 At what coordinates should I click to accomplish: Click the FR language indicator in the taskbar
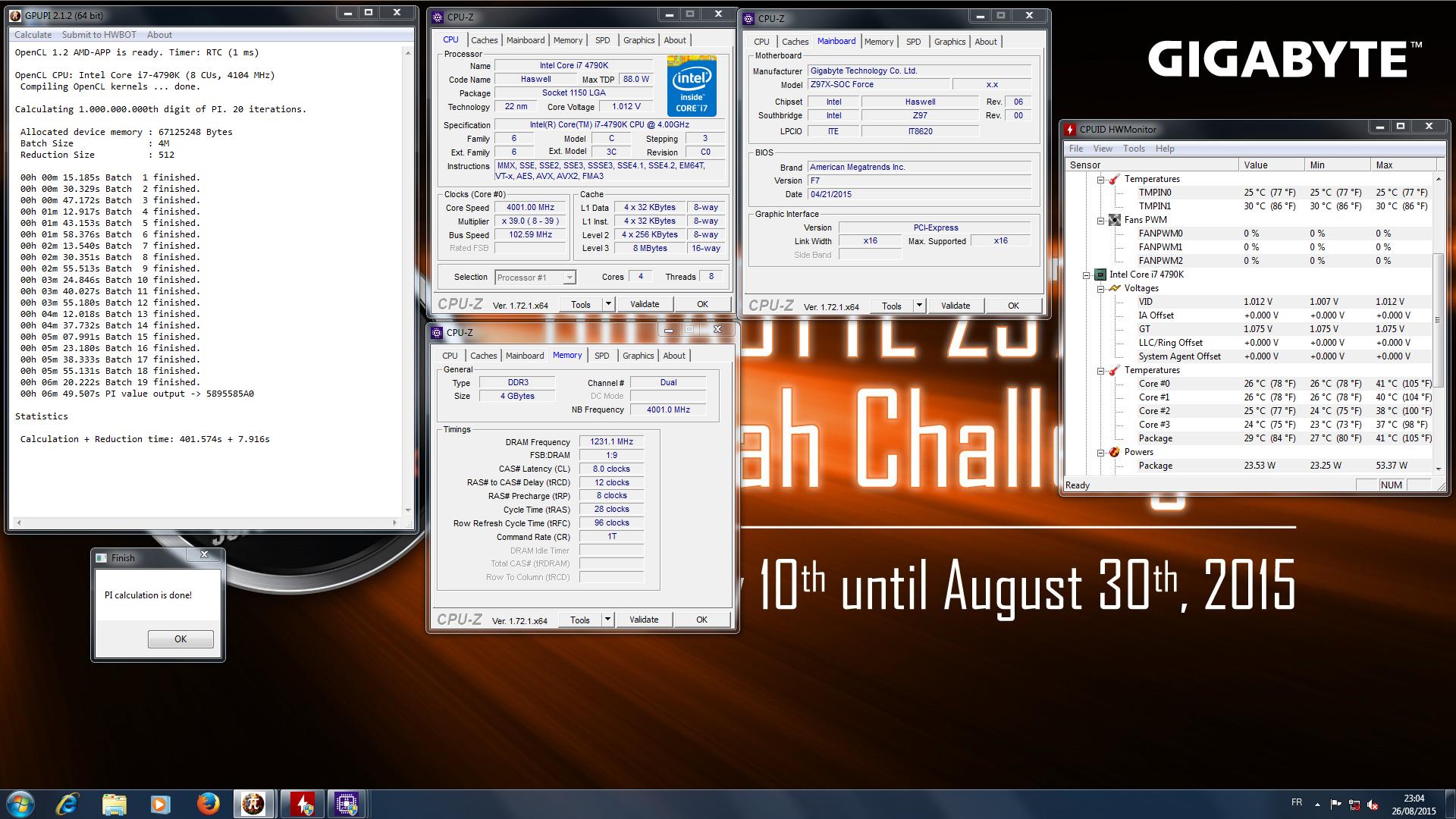[1297, 802]
